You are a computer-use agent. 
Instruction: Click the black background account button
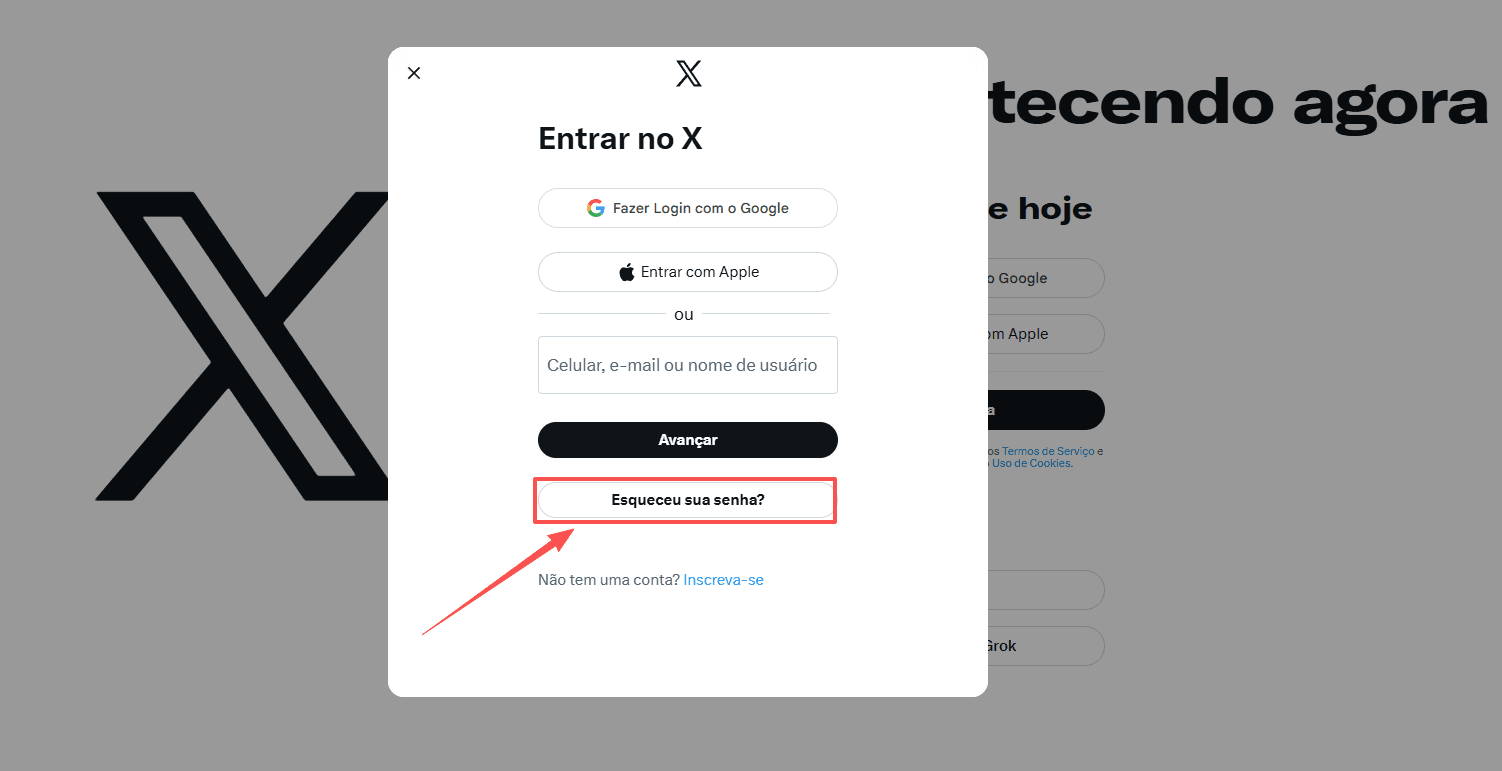1046,410
